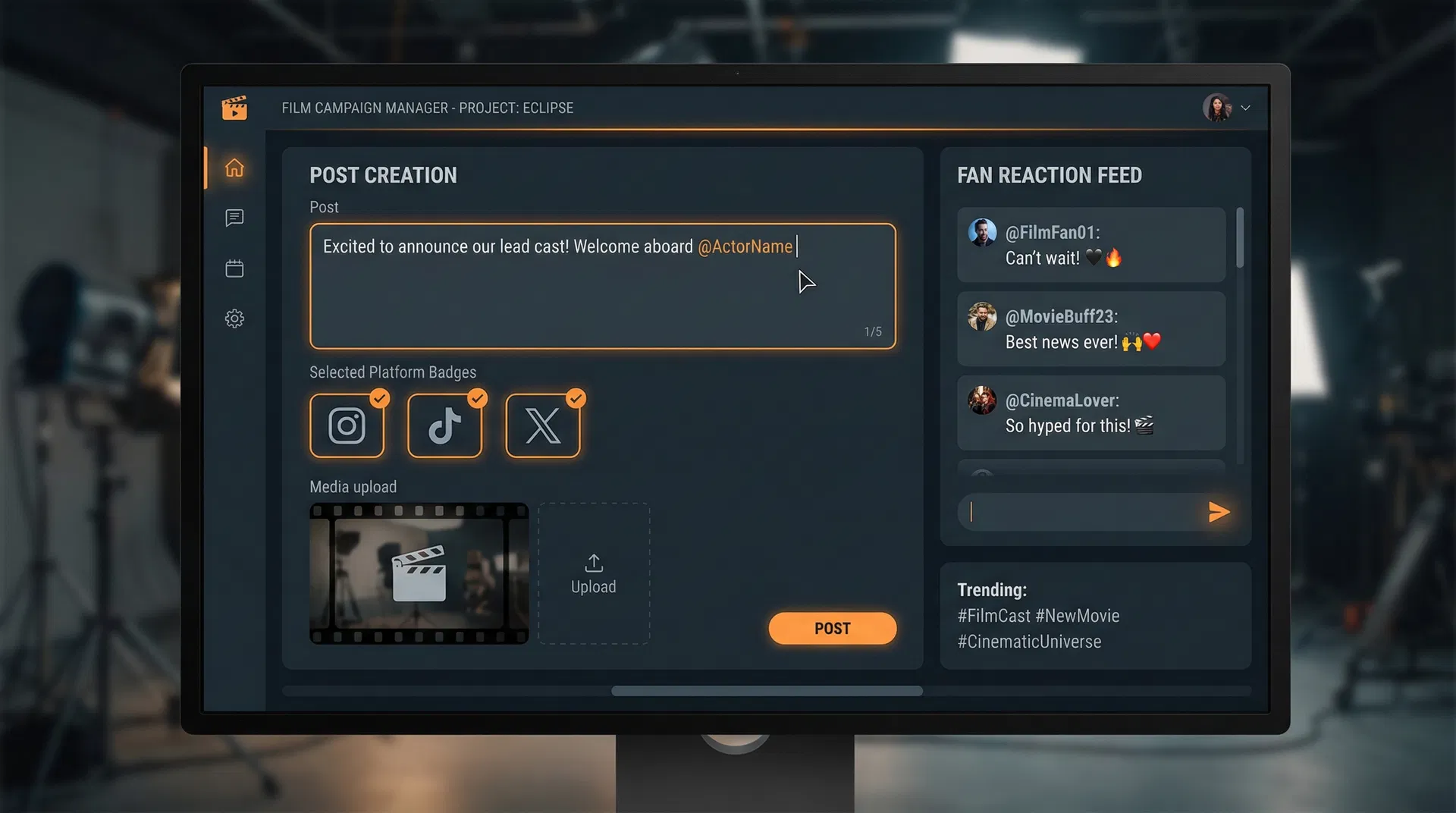Viewport: 1456px width, 813px height.
Task: Send the fan feed reply arrow
Action: coord(1218,512)
